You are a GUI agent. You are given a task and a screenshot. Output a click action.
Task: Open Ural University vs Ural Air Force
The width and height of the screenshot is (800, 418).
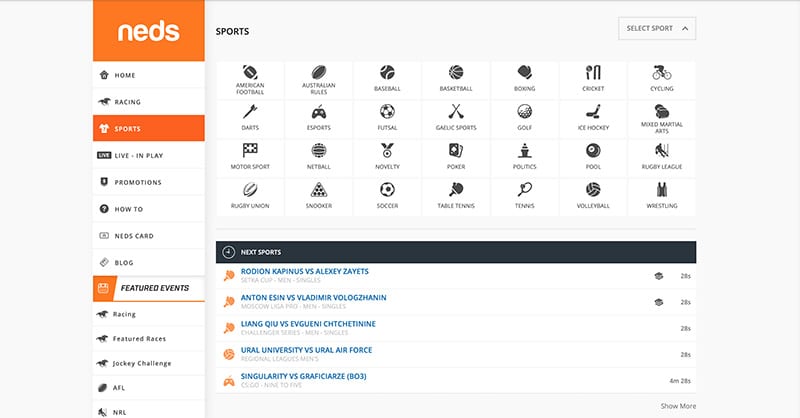point(306,350)
